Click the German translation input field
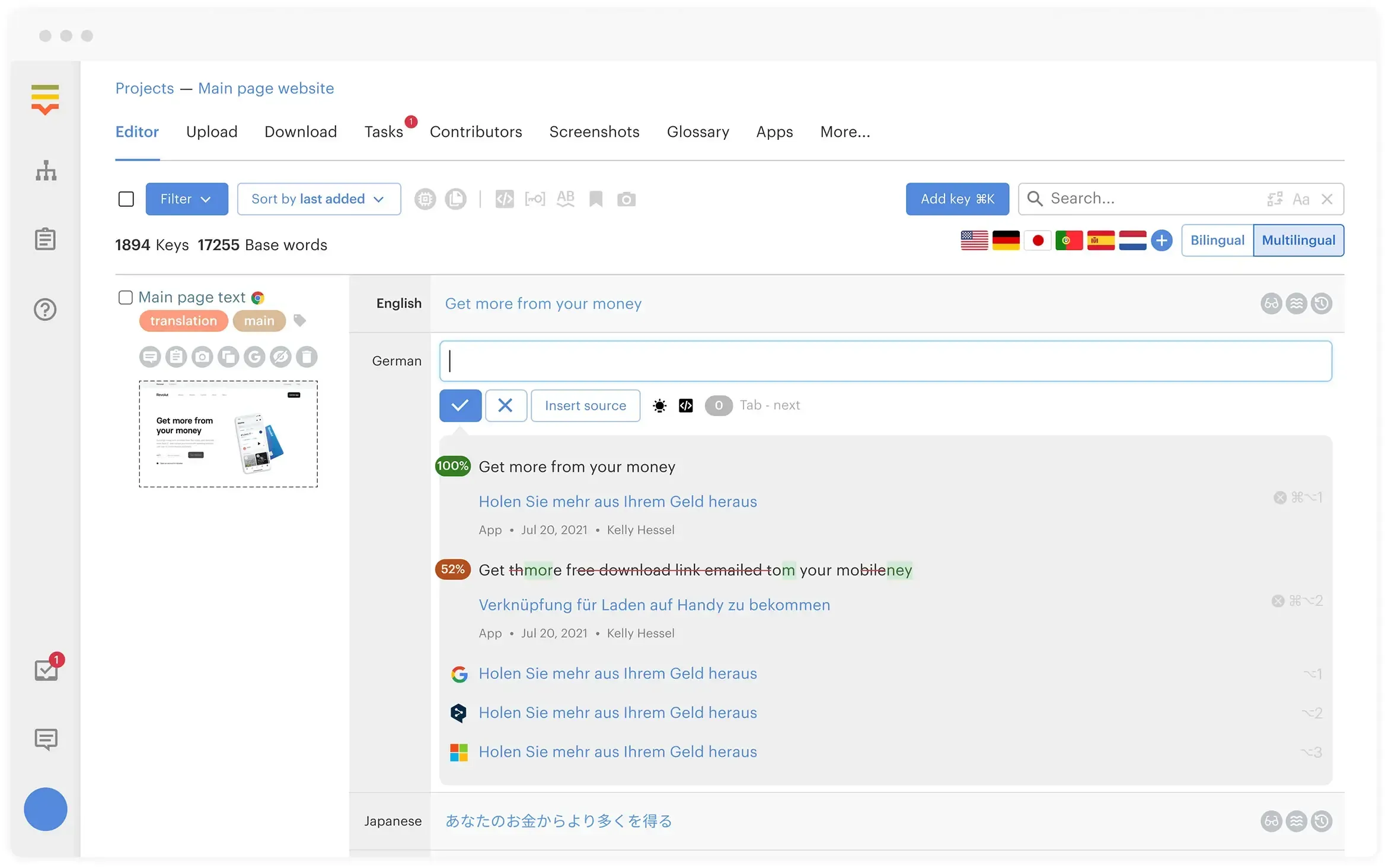Screen dimensions: 1388x868 click(x=885, y=361)
